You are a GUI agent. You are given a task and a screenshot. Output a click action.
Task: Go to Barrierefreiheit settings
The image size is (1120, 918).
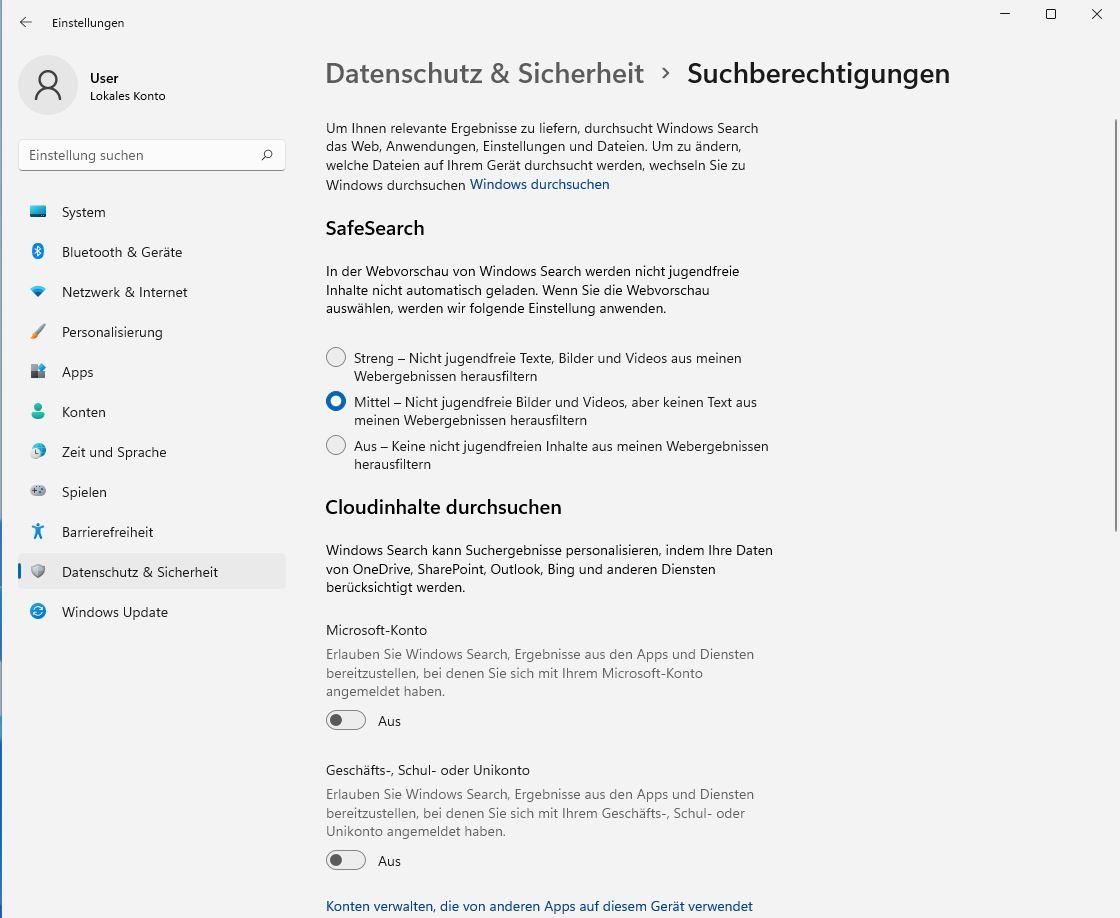click(107, 532)
